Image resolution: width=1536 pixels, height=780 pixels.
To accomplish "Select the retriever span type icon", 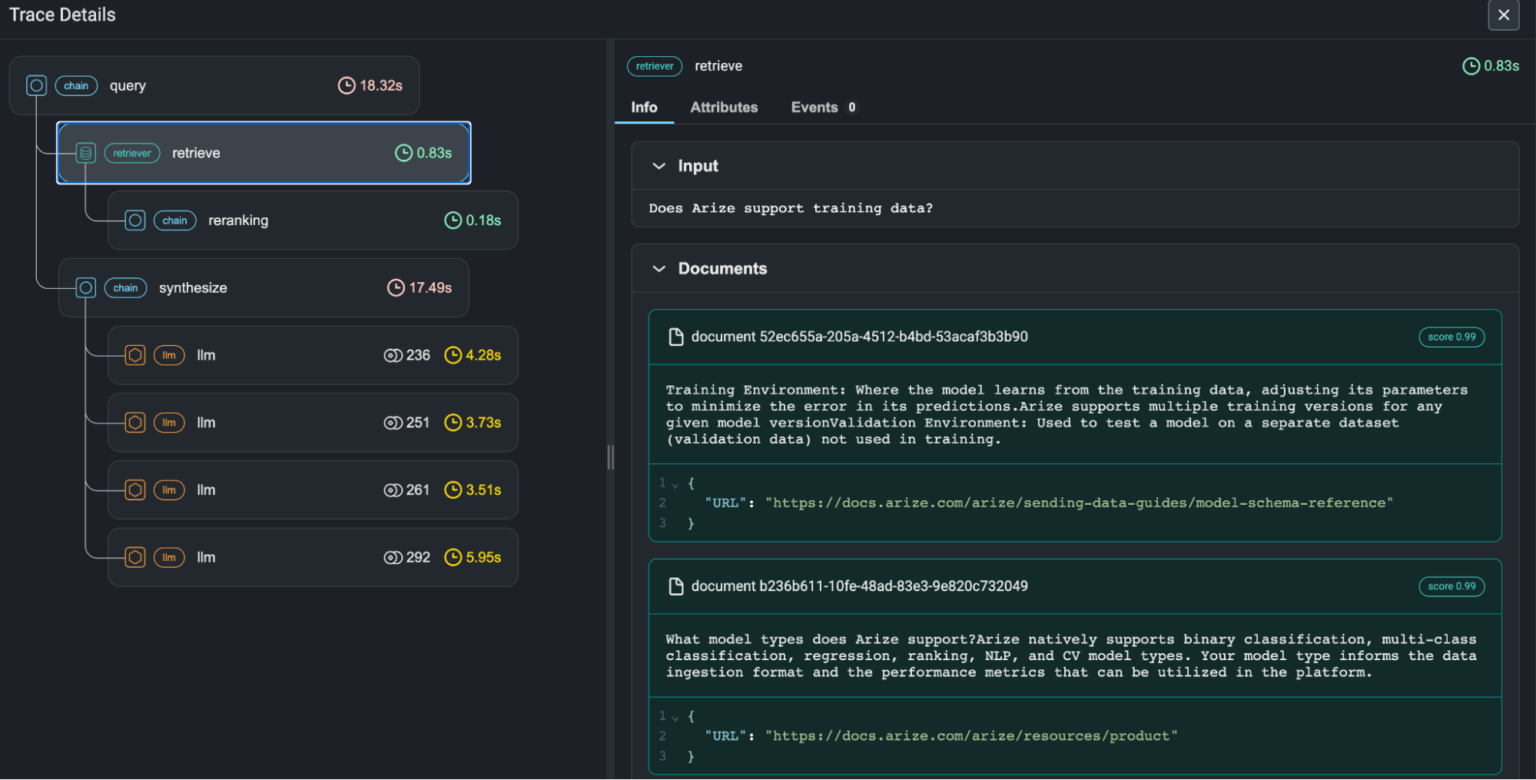I will click(84, 152).
